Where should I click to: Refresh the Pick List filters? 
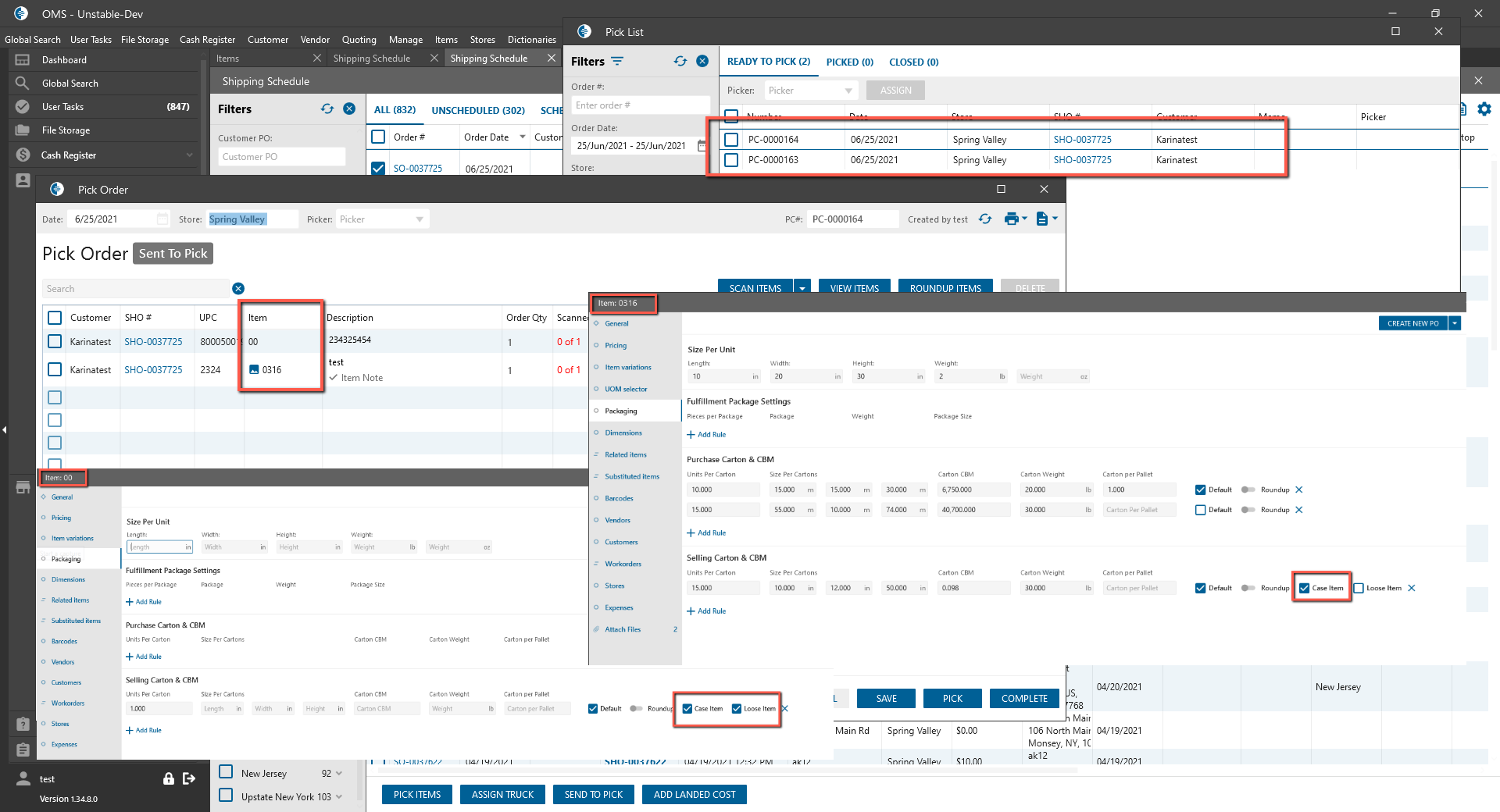point(680,62)
